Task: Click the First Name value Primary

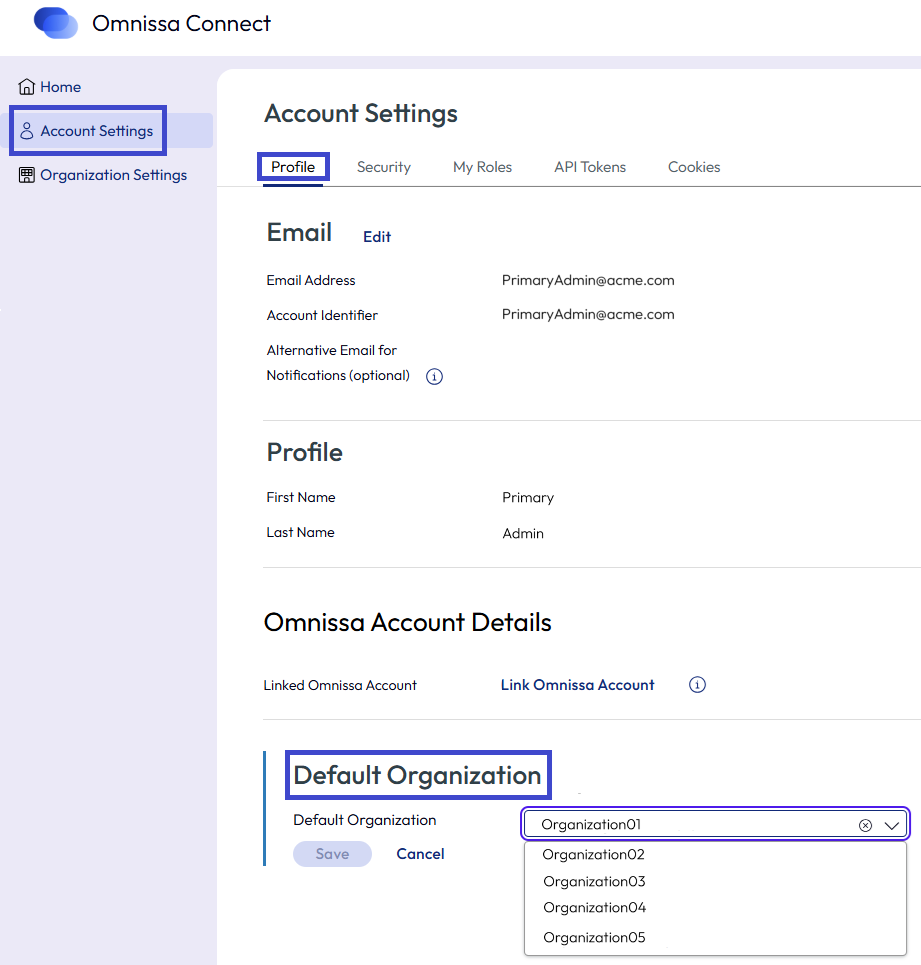Action: (528, 497)
